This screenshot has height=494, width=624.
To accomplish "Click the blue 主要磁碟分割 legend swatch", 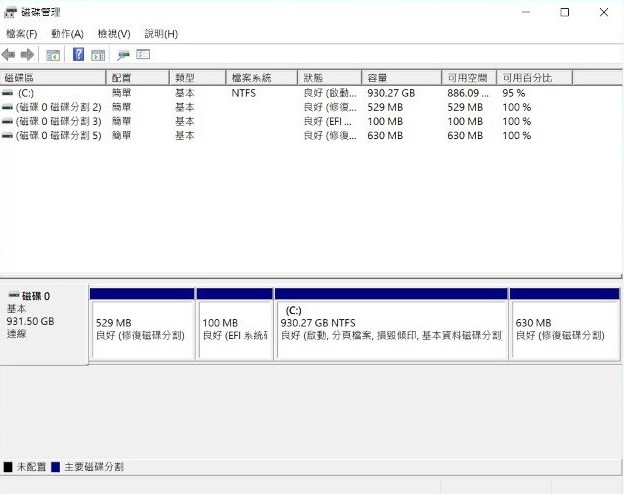I will (x=55, y=467).
